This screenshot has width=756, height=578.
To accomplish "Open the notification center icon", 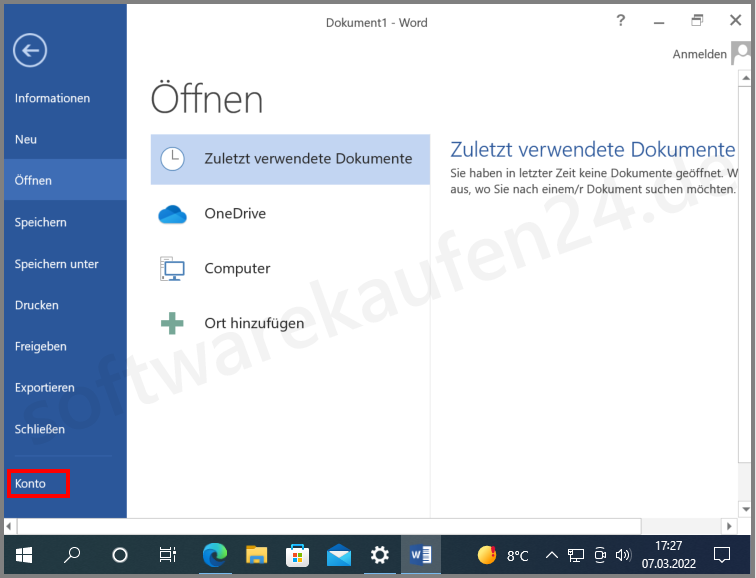I will (x=722, y=555).
